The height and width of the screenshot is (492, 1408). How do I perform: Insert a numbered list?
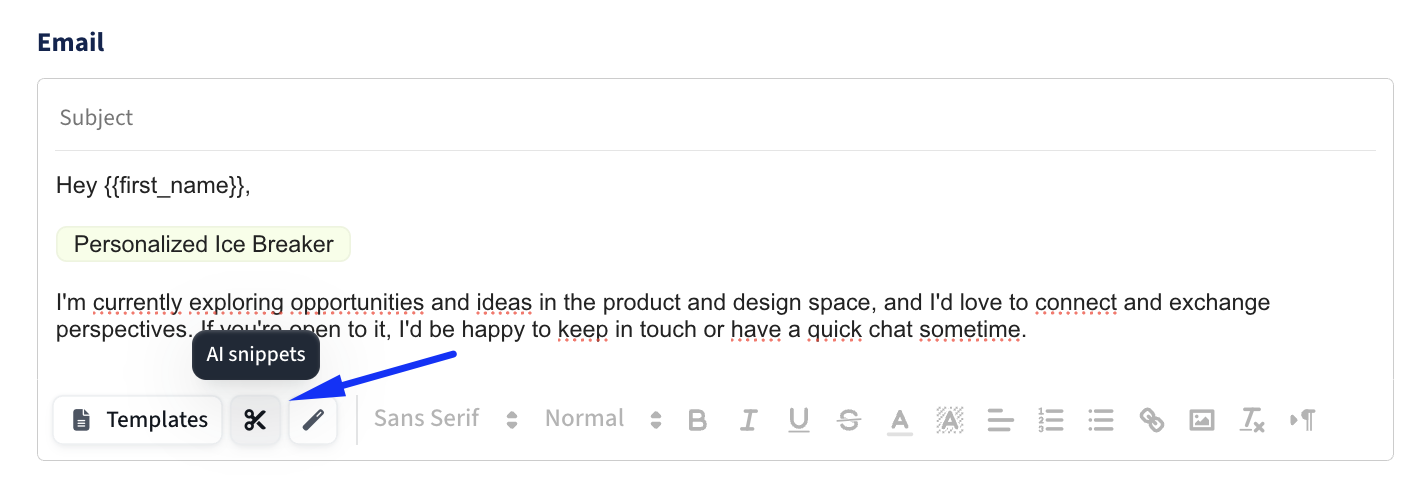click(1051, 420)
